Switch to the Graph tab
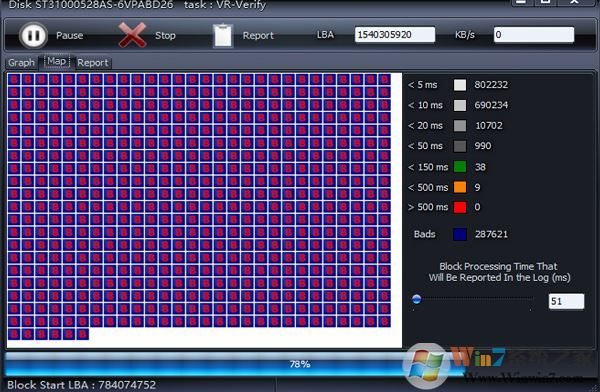This screenshot has width=600, height=392. [21, 62]
